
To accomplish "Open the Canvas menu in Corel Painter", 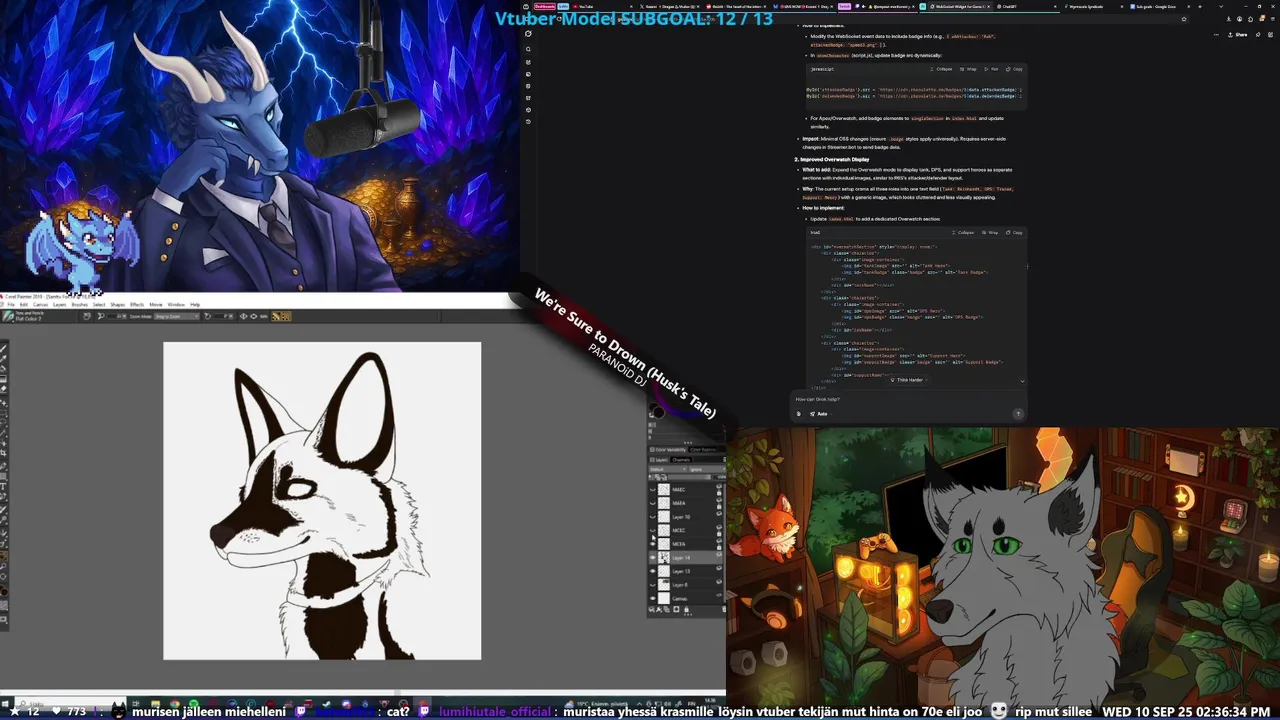I will click(40, 304).
